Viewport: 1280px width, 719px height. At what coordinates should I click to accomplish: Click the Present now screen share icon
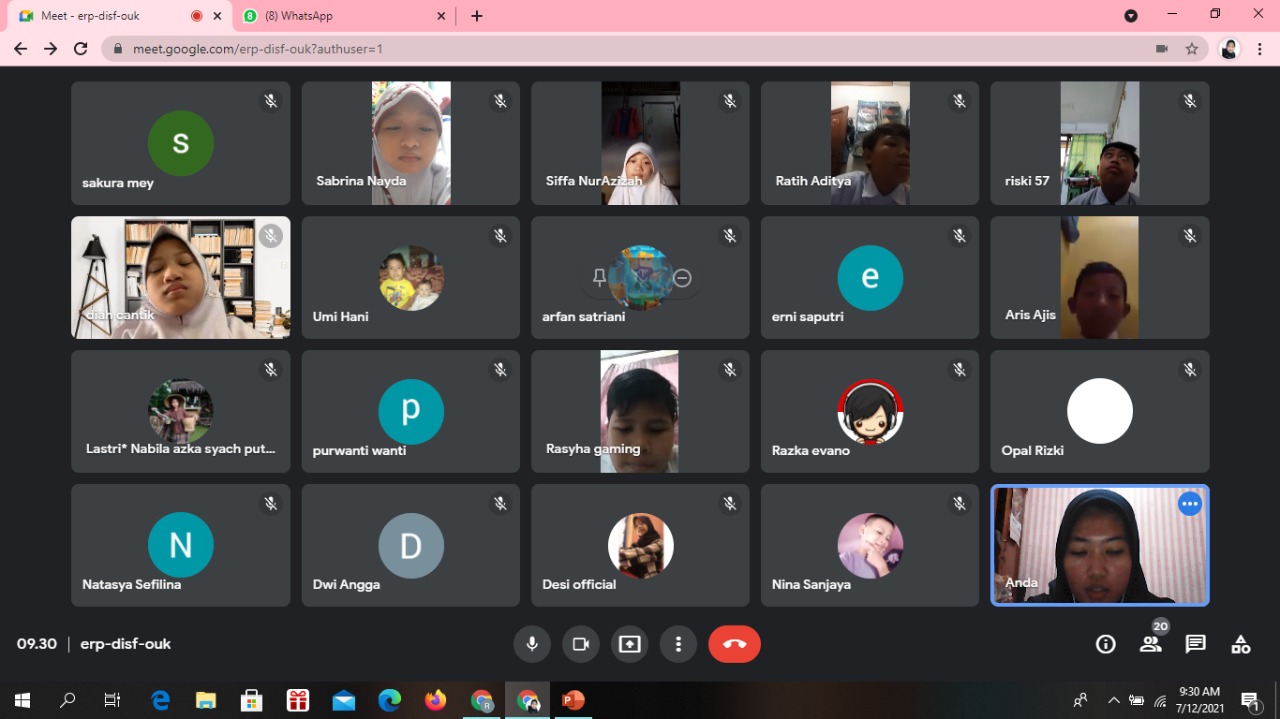tap(629, 644)
